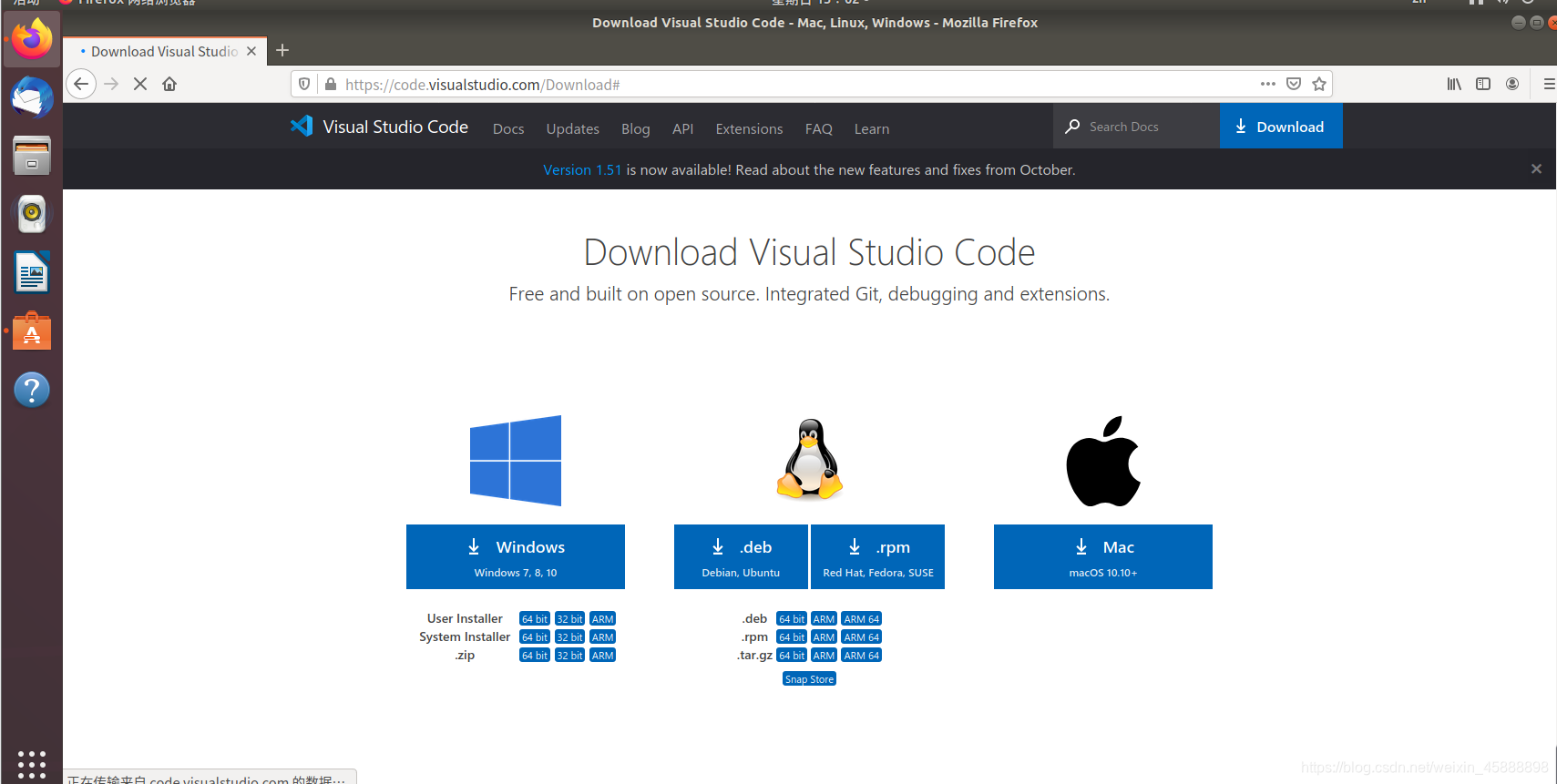This screenshot has width=1557, height=784.
Task: Go to the Firefox home page icon
Action: [169, 84]
